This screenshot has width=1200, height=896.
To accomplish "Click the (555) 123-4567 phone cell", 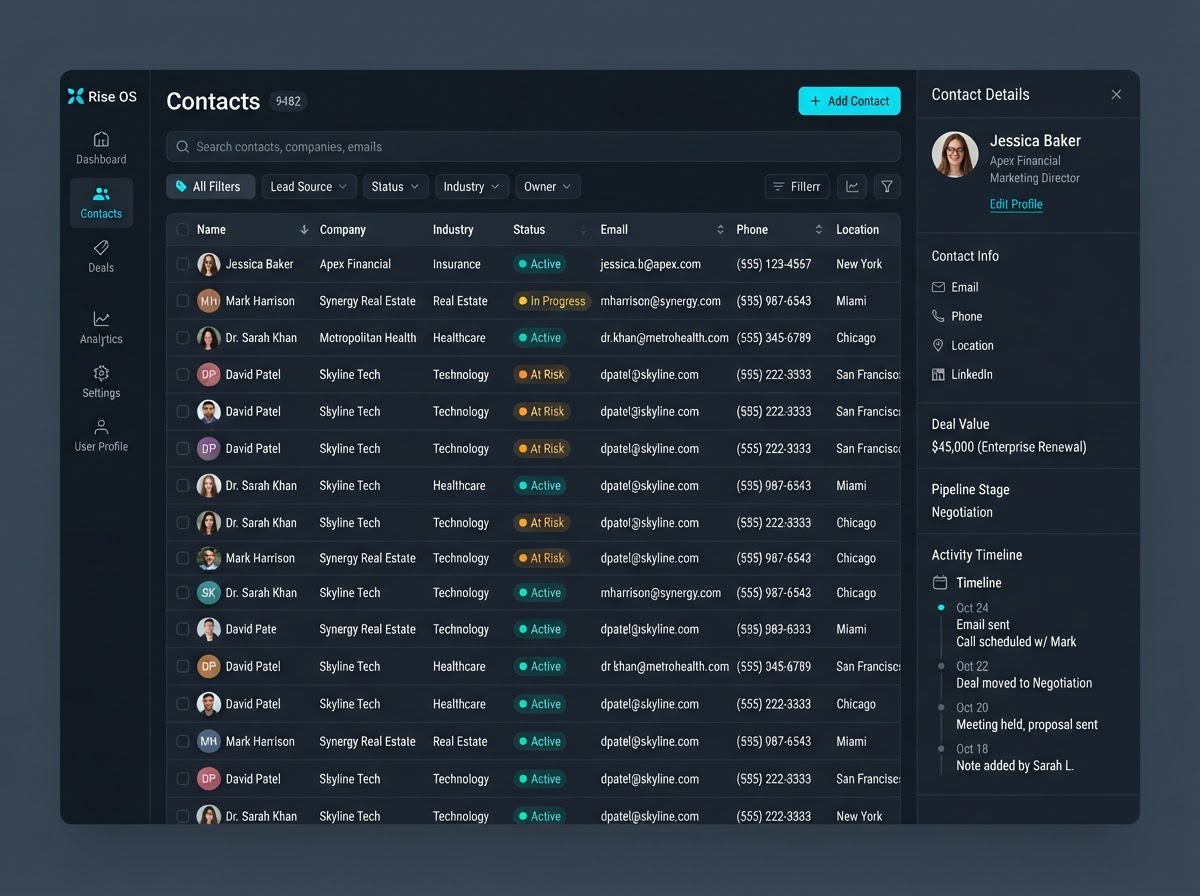I will pyautogui.click(x=774, y=264).
